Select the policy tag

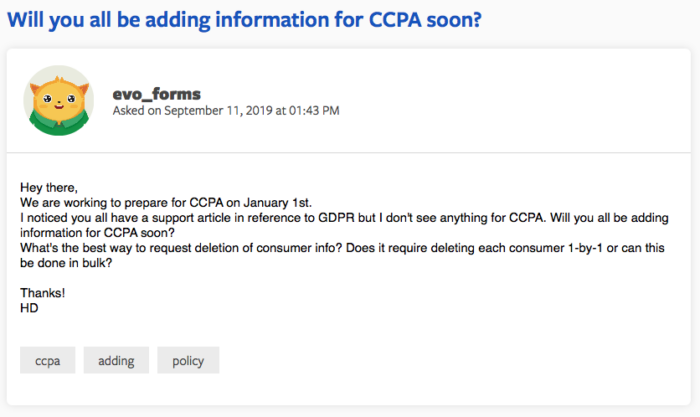coord(188,360)
